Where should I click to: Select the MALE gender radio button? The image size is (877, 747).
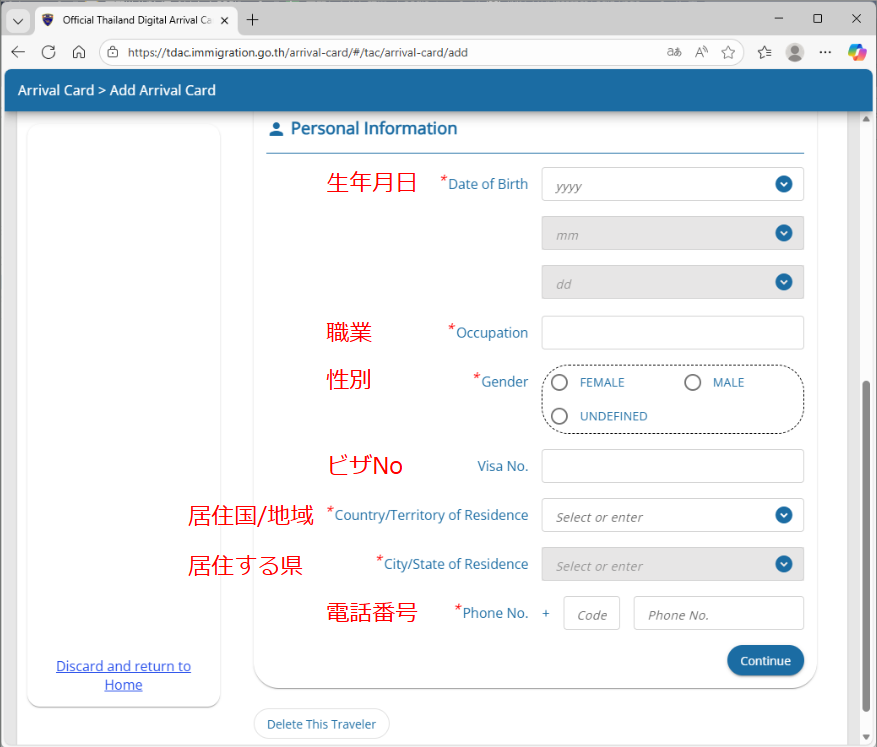pos(692,382)
